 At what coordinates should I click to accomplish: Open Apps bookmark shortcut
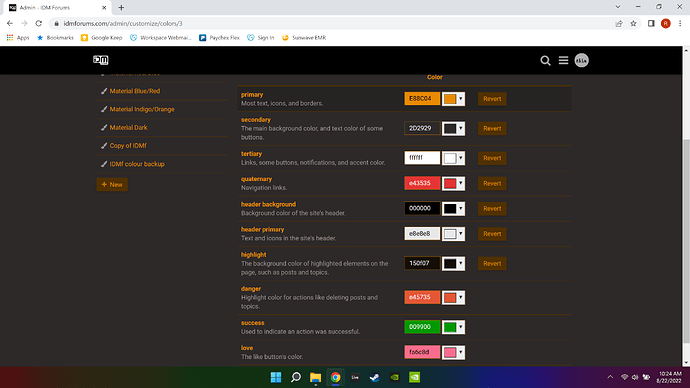click(x=18, y=38)
